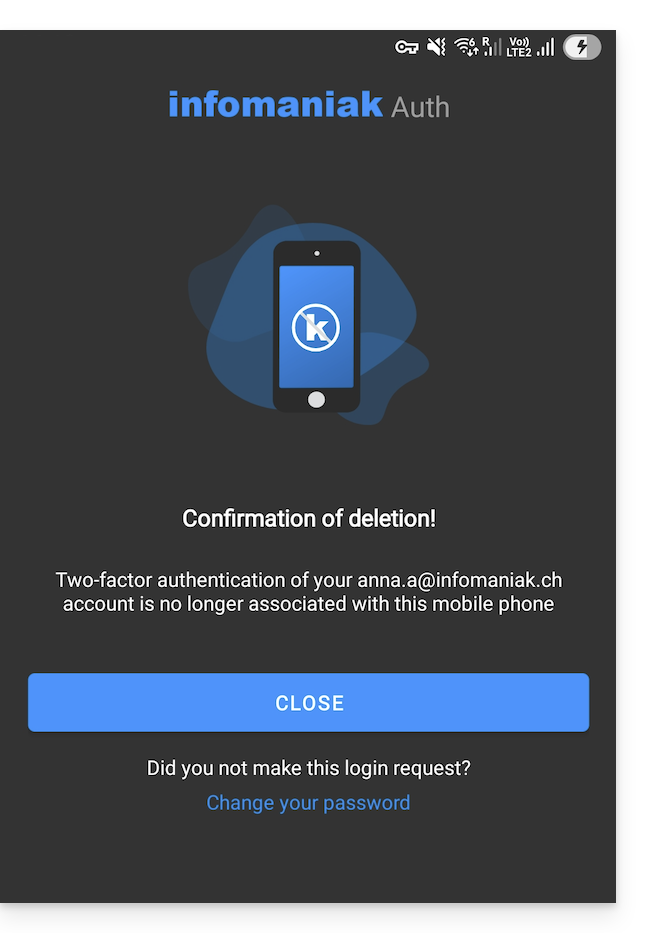Tap the battery charging indicator

(582, 47)
